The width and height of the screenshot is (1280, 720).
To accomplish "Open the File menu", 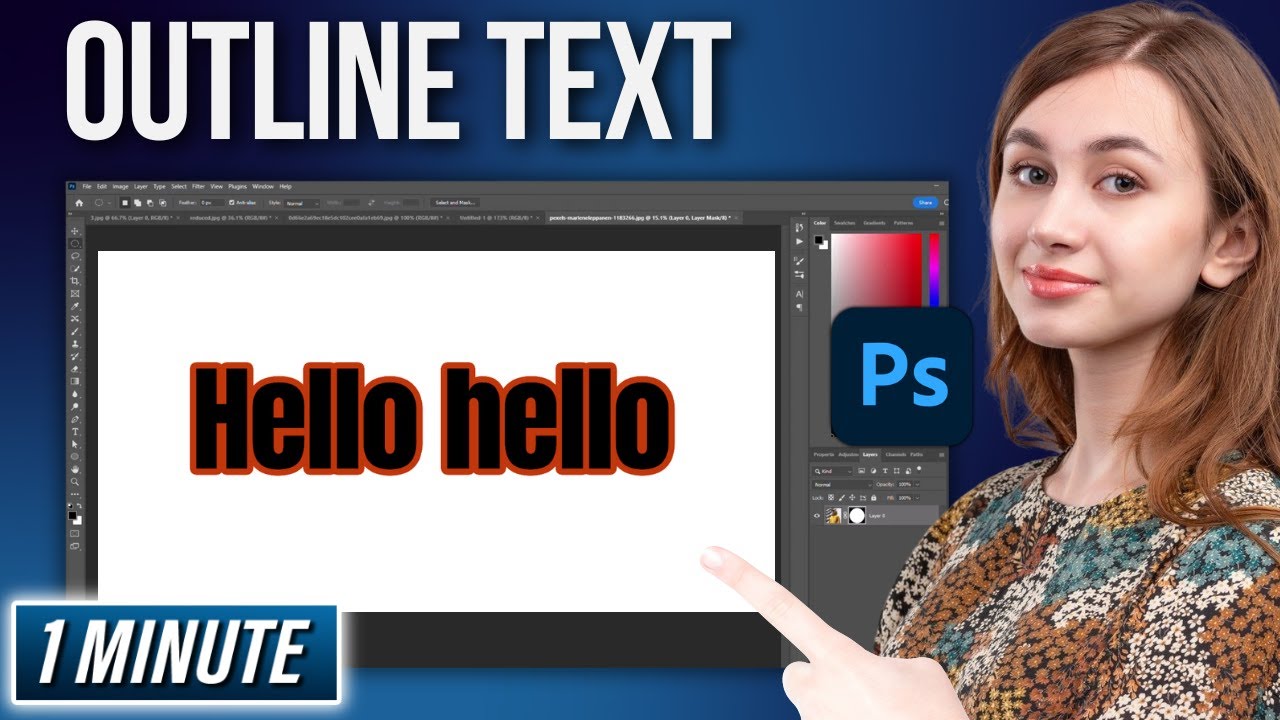I will [87, 186].
